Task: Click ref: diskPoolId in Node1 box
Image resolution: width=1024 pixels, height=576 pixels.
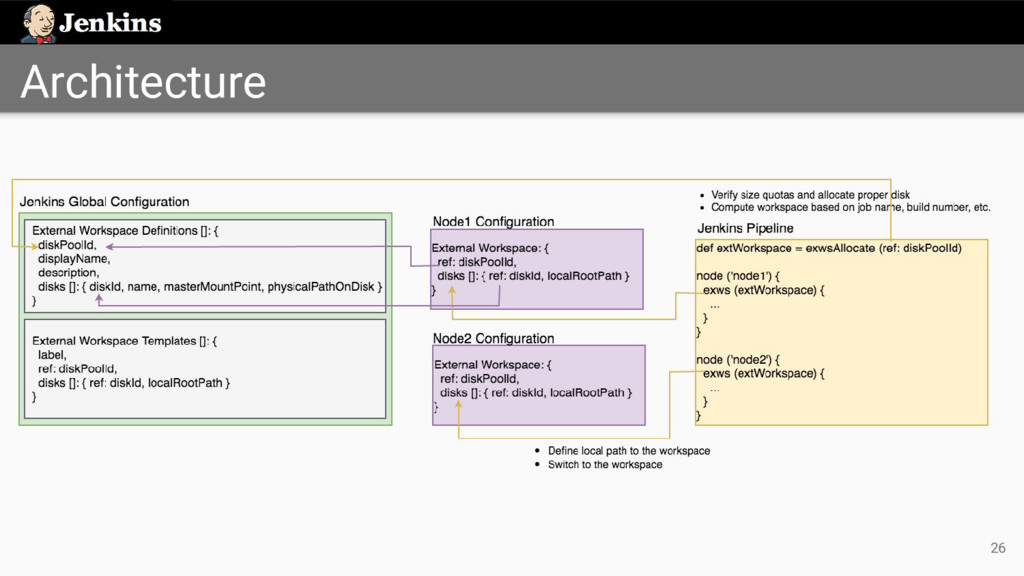Action: point(477,262)
